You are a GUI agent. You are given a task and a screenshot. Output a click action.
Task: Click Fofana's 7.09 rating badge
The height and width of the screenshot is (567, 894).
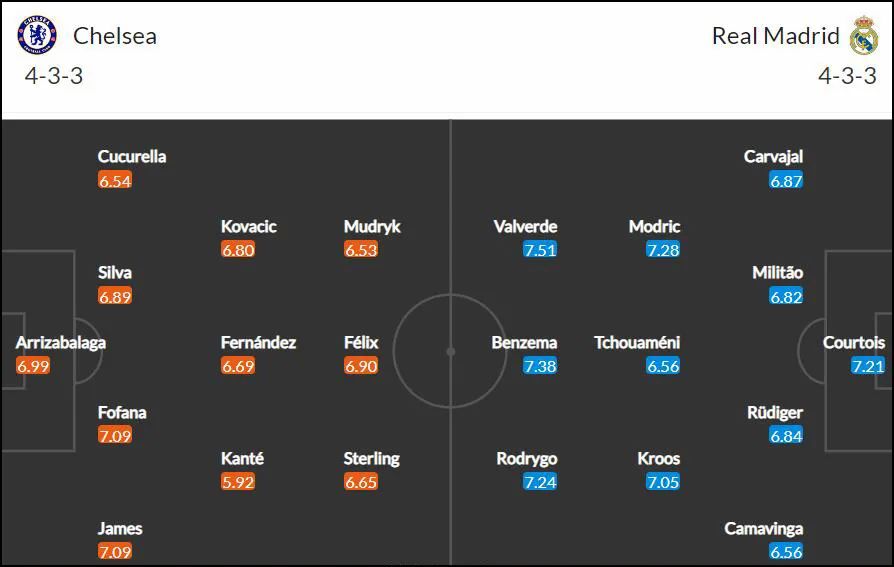click(115, 435)
